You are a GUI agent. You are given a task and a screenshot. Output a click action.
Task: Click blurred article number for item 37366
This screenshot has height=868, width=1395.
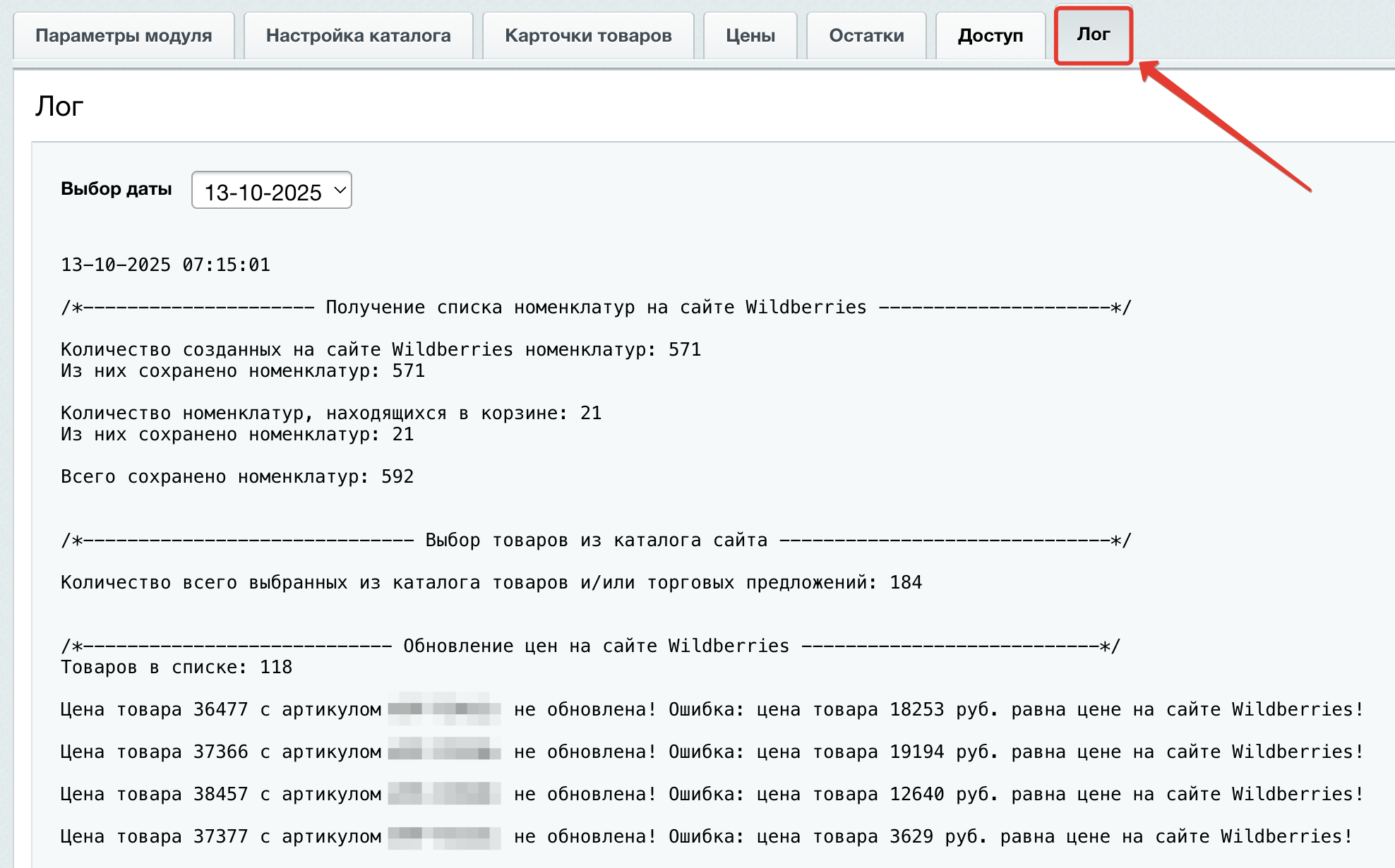(444, 752)
